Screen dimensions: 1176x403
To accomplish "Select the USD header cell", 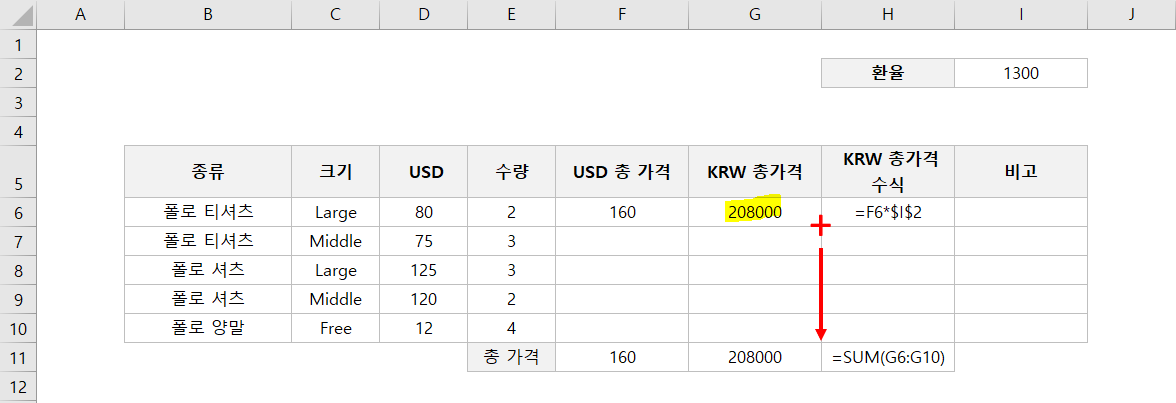I will (423, 171).
